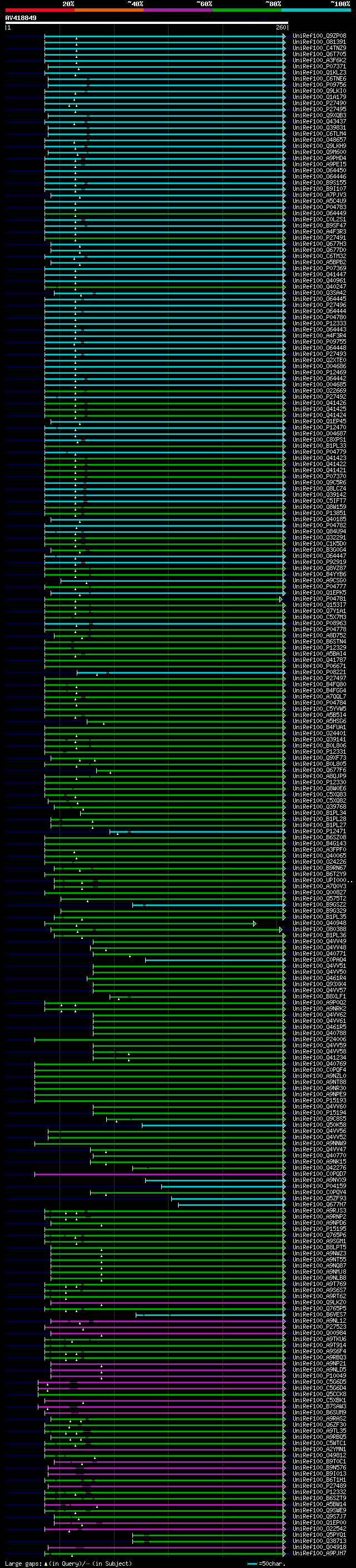Select hit label UniRef100_B6VES7
Screen dimensions: 356x1568
click(x=319, y=1315)
